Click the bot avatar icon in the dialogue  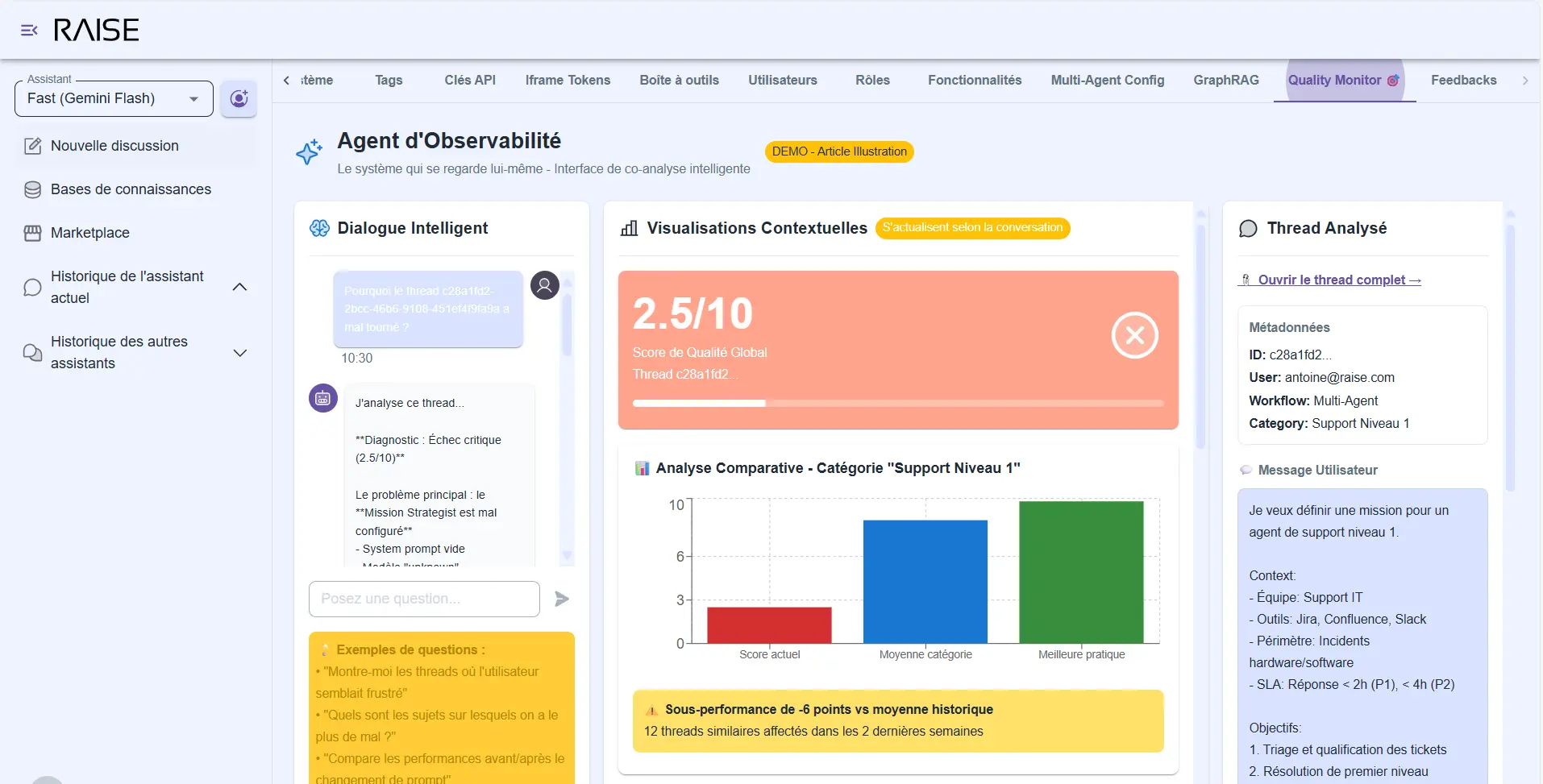click(x=323, y=398)
